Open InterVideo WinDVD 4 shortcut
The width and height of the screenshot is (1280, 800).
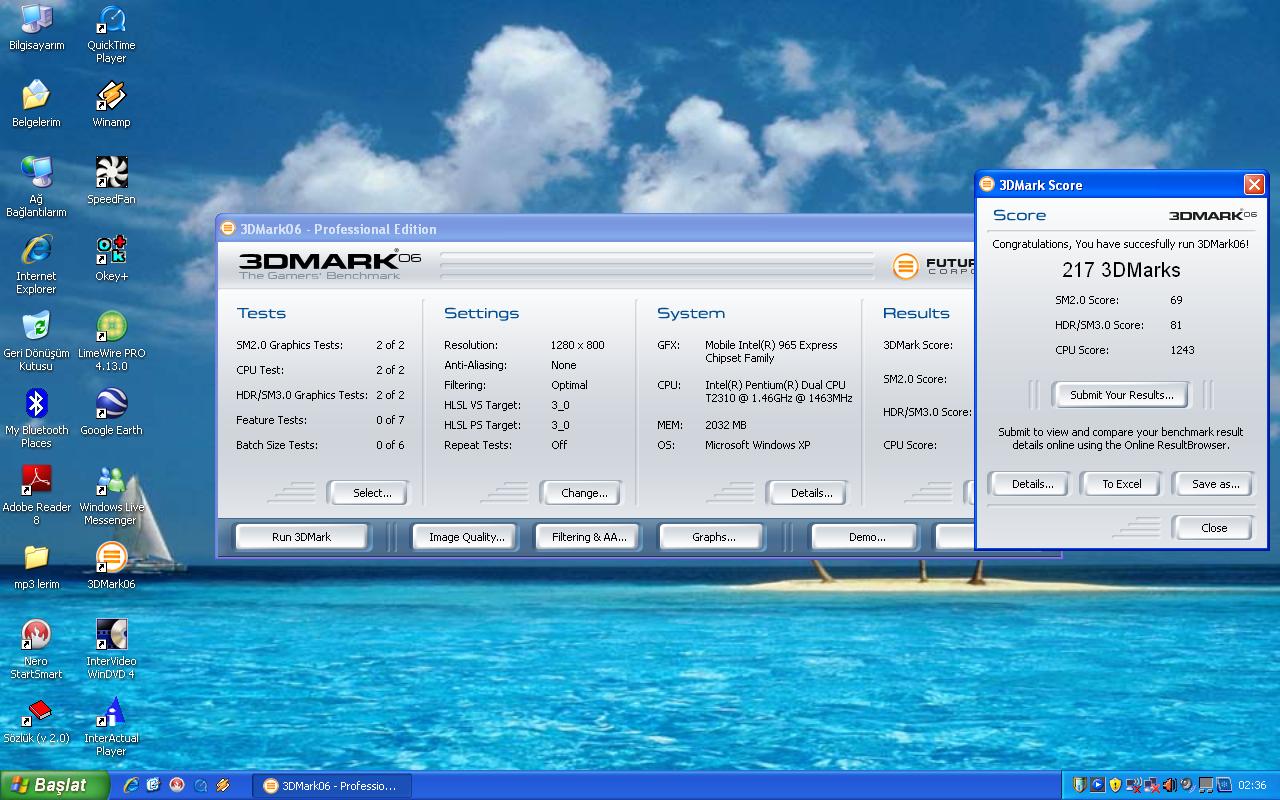(x=111, y=649)
